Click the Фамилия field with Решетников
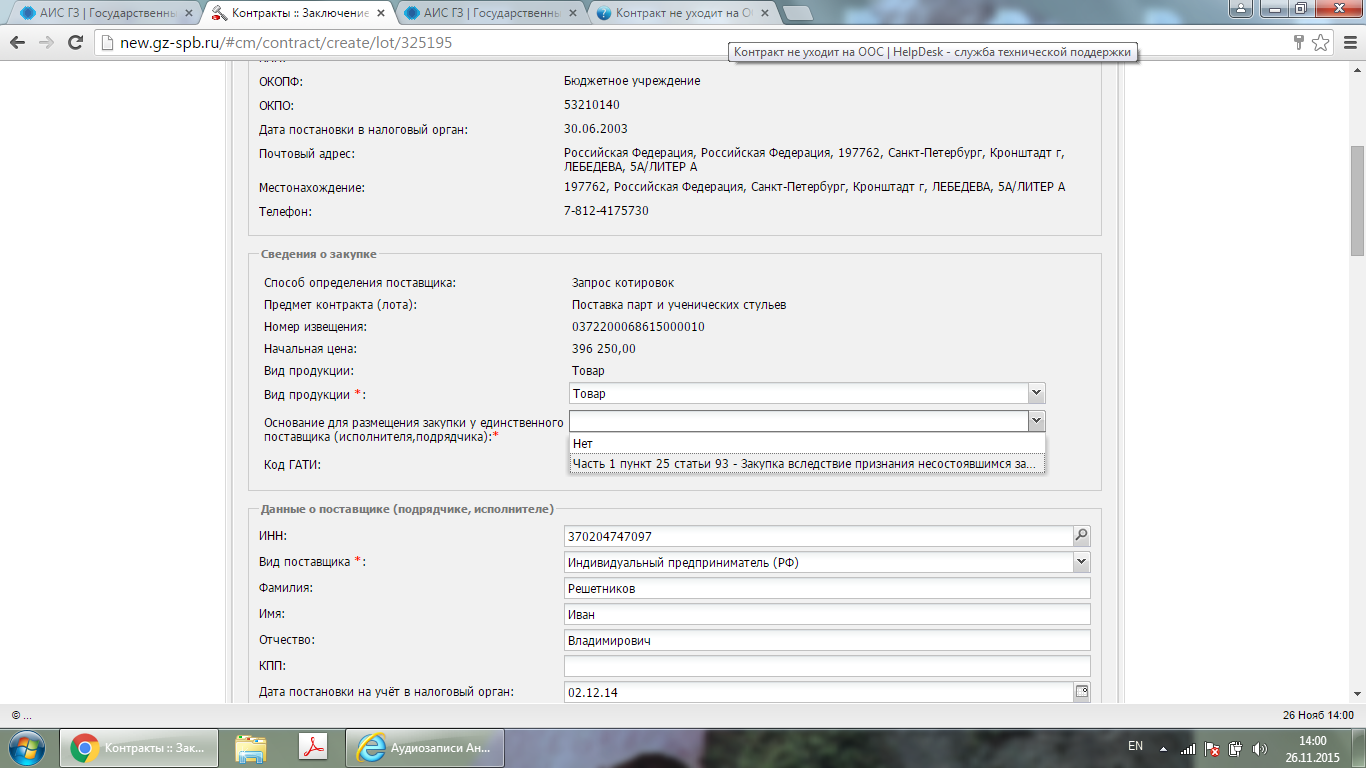The width and height of the screenshot is (1366, 768). point(827,588)
